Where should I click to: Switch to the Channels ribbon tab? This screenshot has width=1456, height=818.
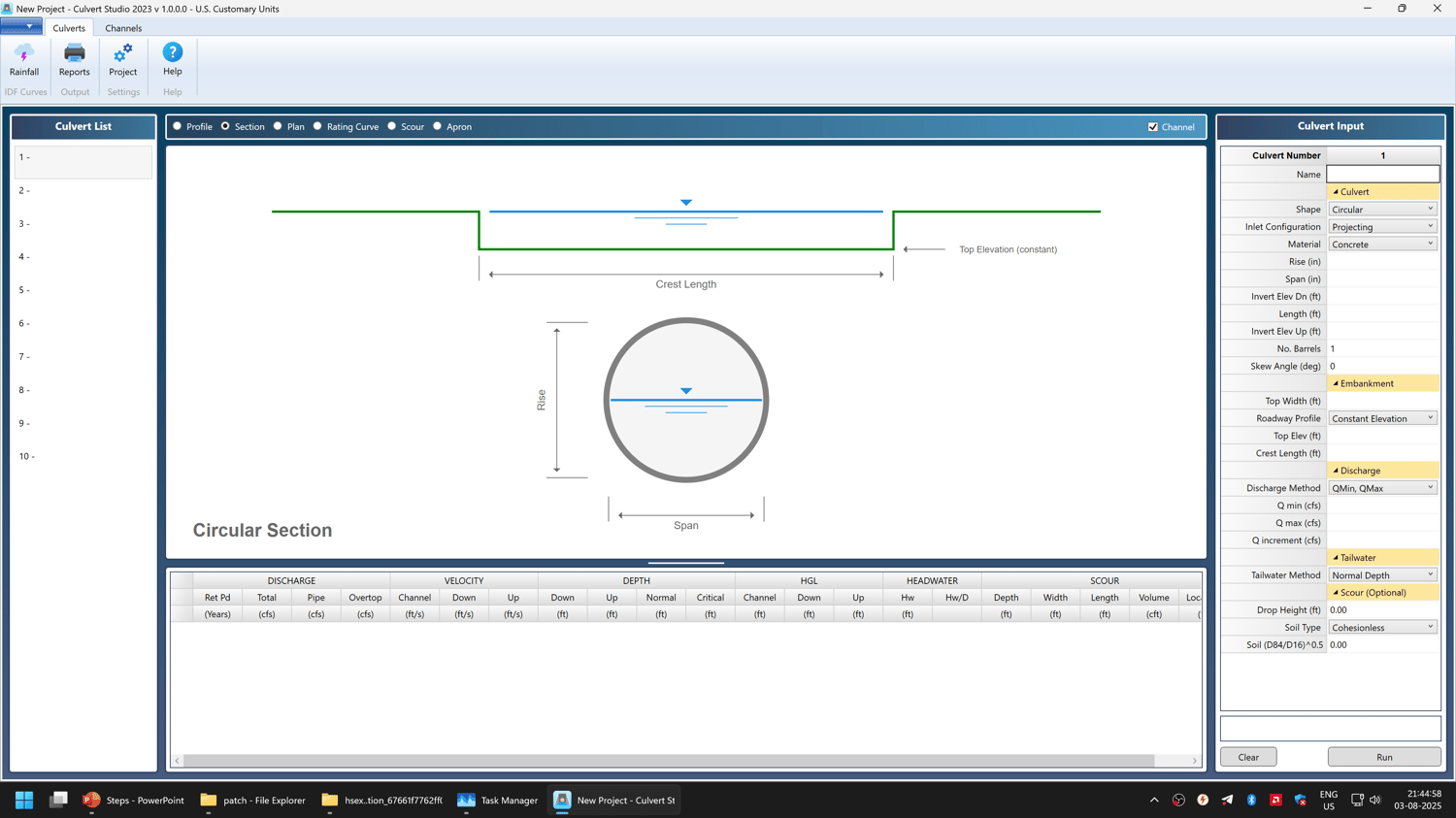[x=123, y=28]
